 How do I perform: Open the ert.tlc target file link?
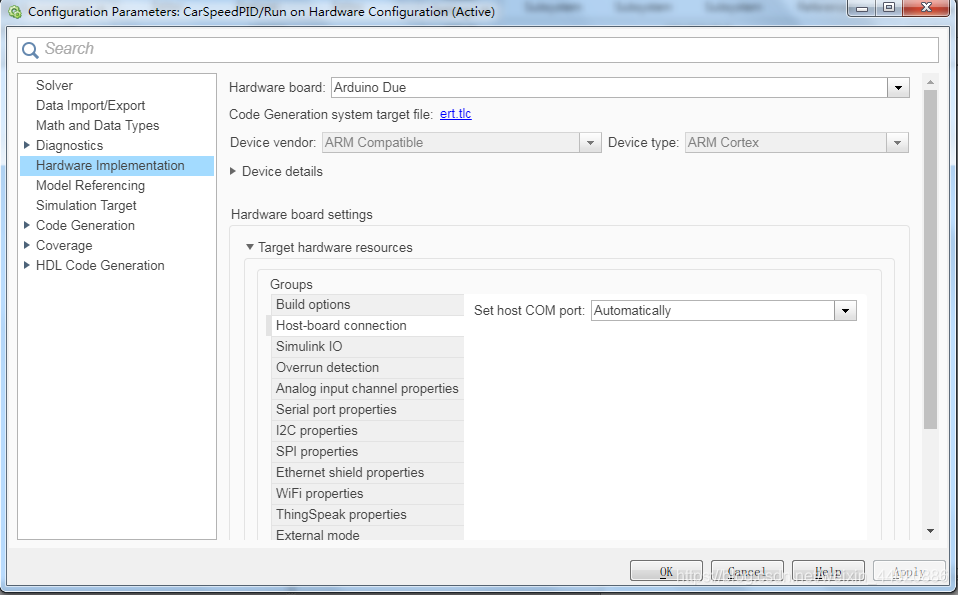click(x=455, y=114)
